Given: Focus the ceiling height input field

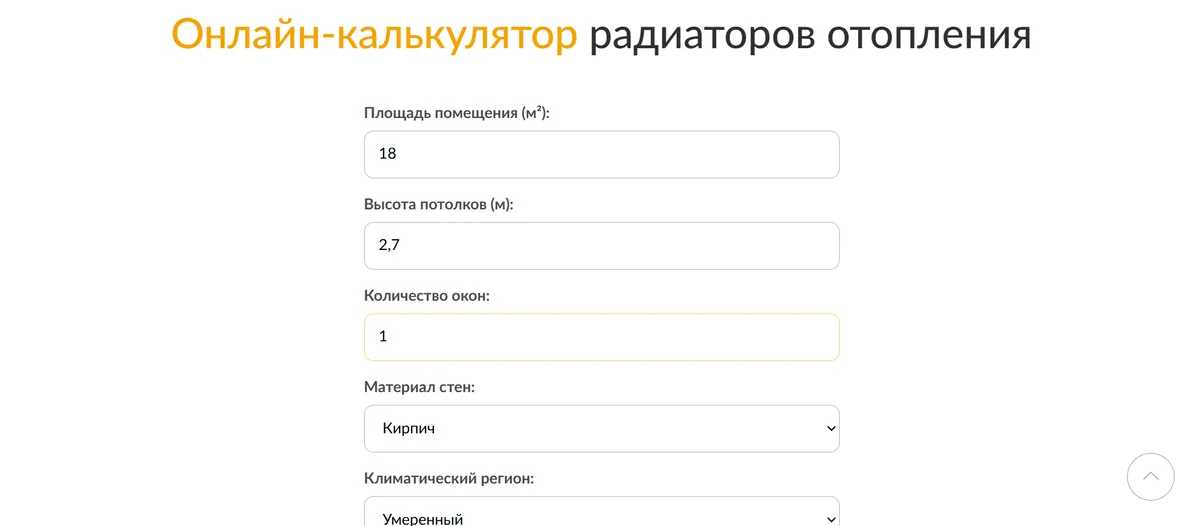Looking at the screenshot, I should click(601, 246).
